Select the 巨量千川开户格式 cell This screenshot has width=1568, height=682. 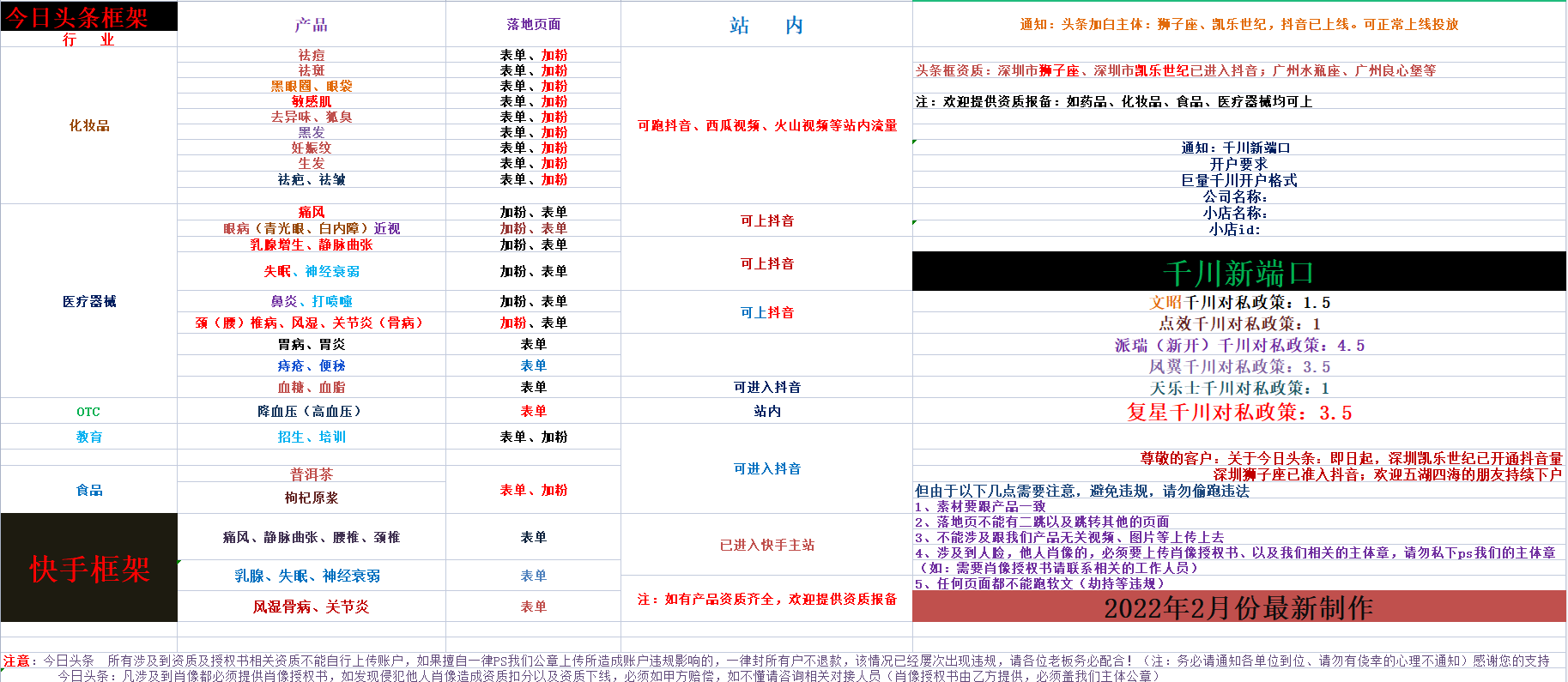coord(1238,180)
